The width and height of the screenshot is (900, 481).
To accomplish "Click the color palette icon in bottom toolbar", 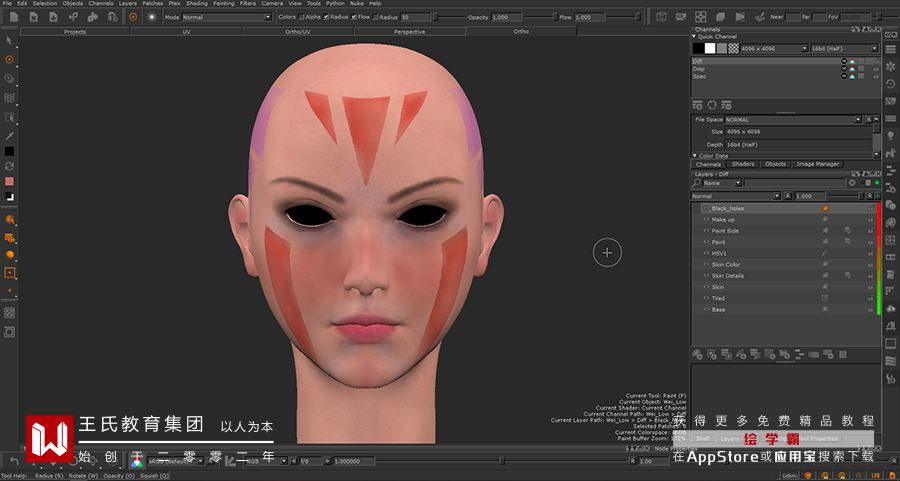I will point(136,461).
